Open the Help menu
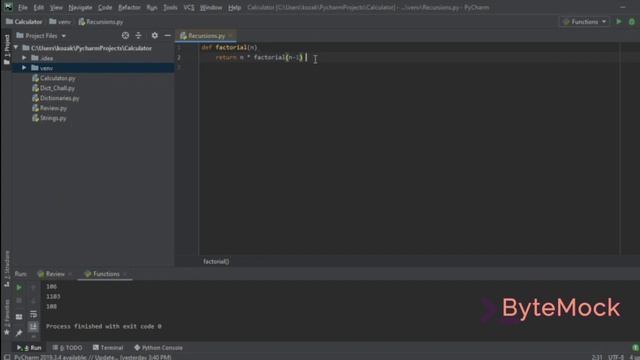 click(x=234, y=7)
